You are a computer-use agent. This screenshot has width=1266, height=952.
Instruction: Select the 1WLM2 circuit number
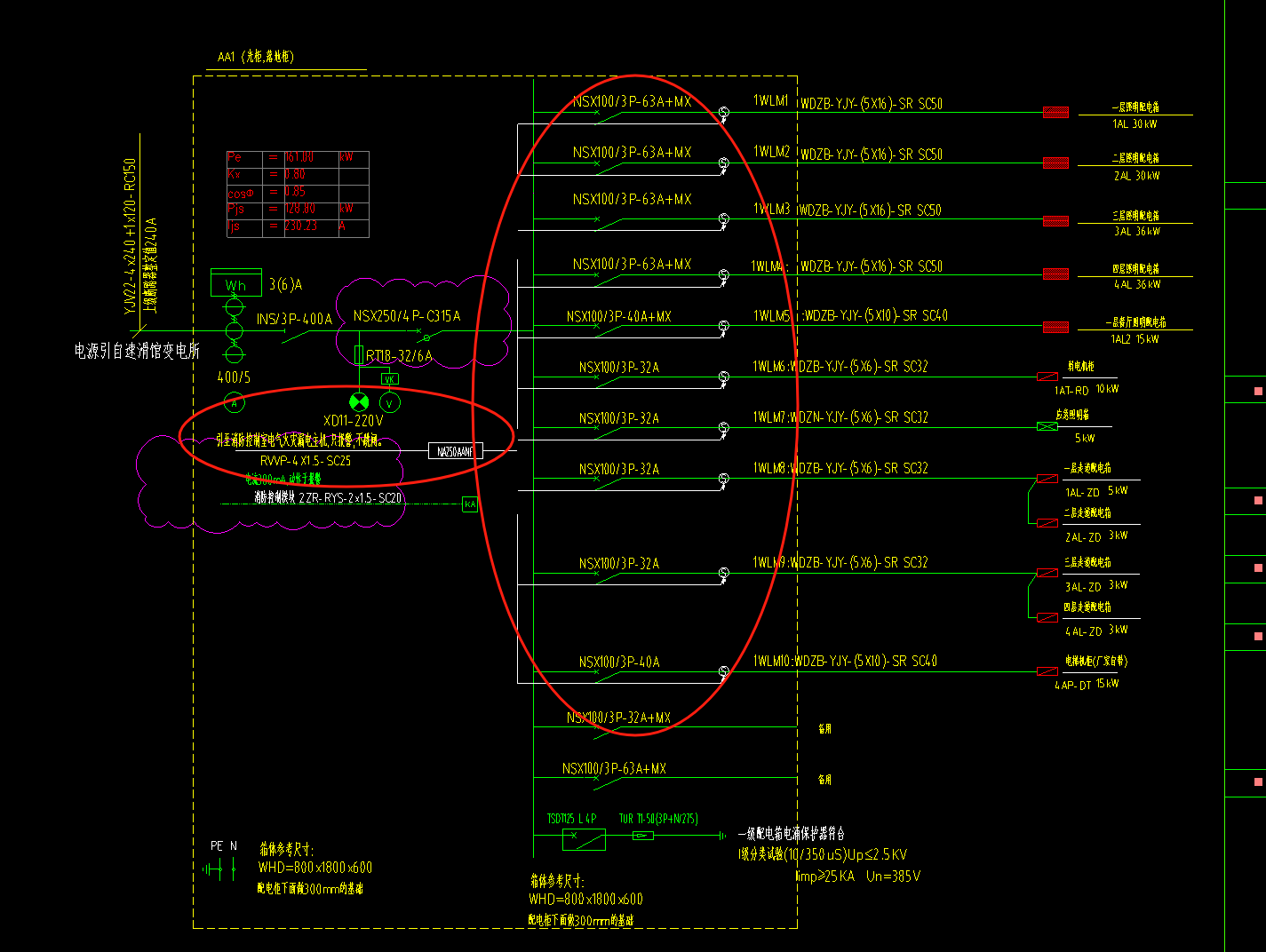coord(772,152)
